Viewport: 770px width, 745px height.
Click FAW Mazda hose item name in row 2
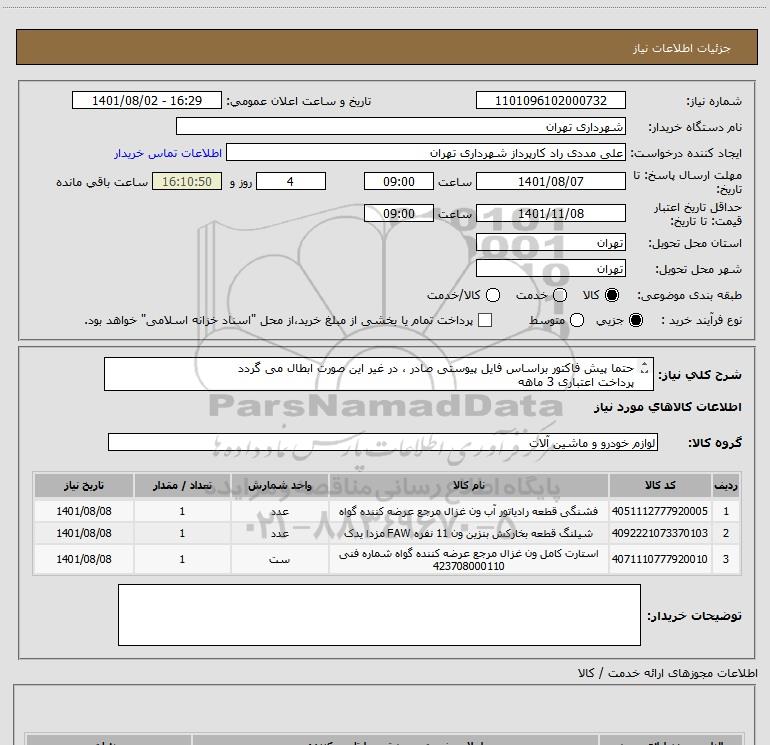pos(468,533)
